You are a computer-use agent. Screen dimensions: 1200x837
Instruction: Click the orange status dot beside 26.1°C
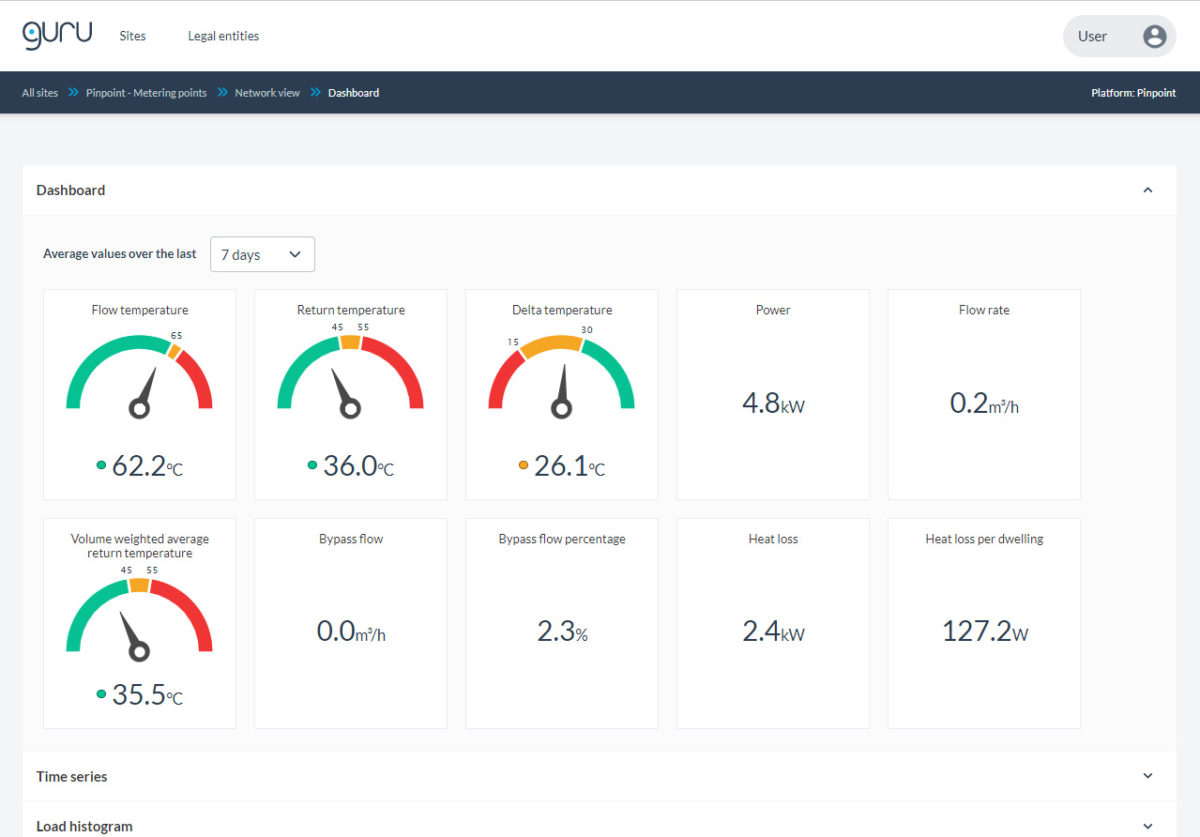(523, 465)
